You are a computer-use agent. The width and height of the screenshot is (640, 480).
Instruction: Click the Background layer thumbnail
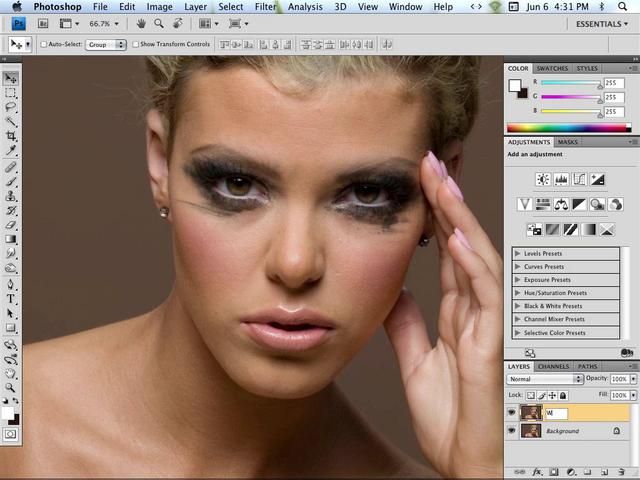coord(531,431)
